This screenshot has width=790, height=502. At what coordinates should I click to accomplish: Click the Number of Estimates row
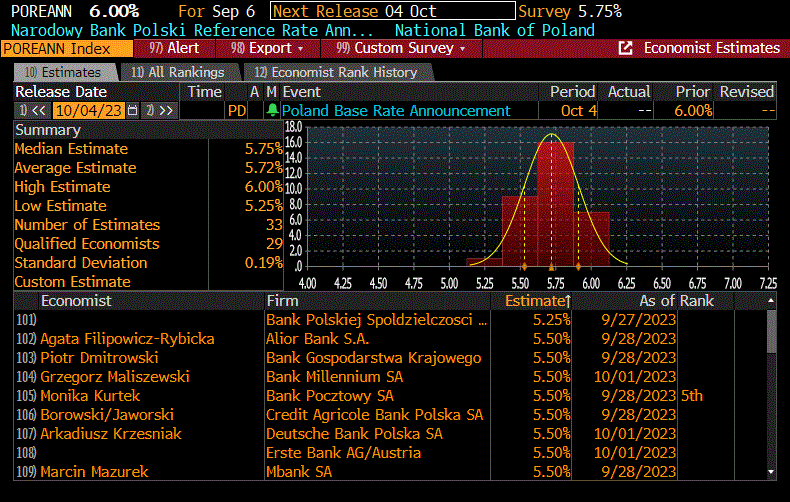click(x=148, y=225)
